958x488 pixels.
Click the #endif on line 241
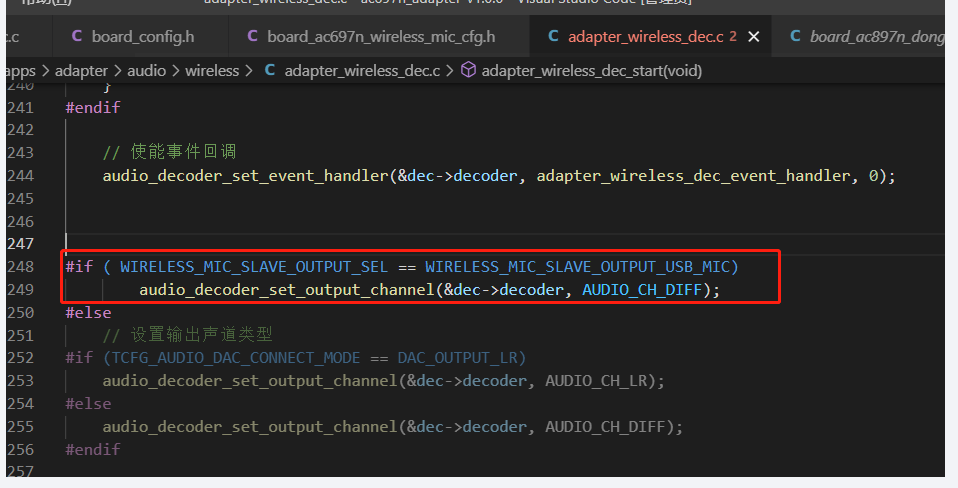[x=93, y=107]
